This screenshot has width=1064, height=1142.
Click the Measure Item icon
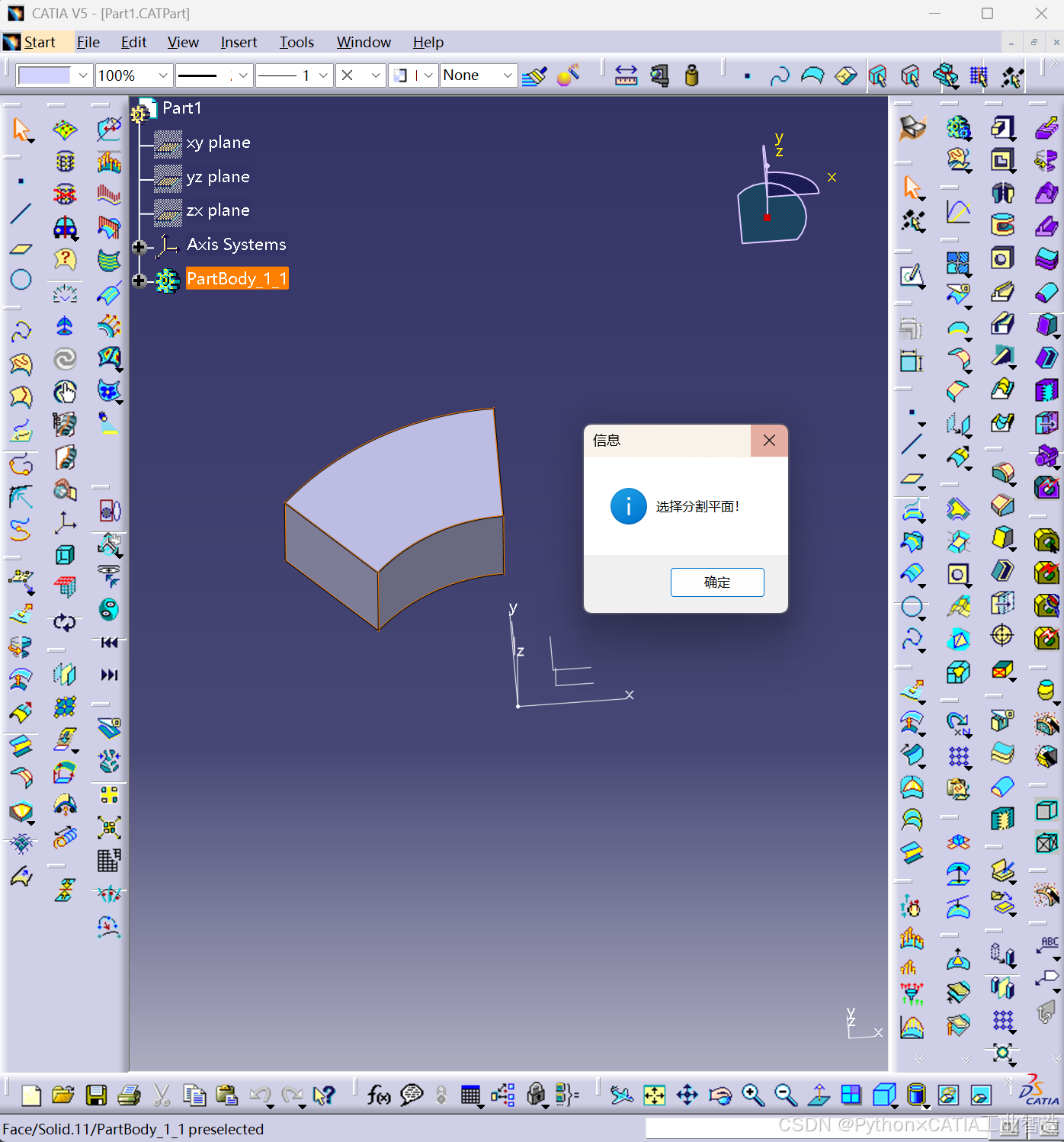tap(659, 75)
